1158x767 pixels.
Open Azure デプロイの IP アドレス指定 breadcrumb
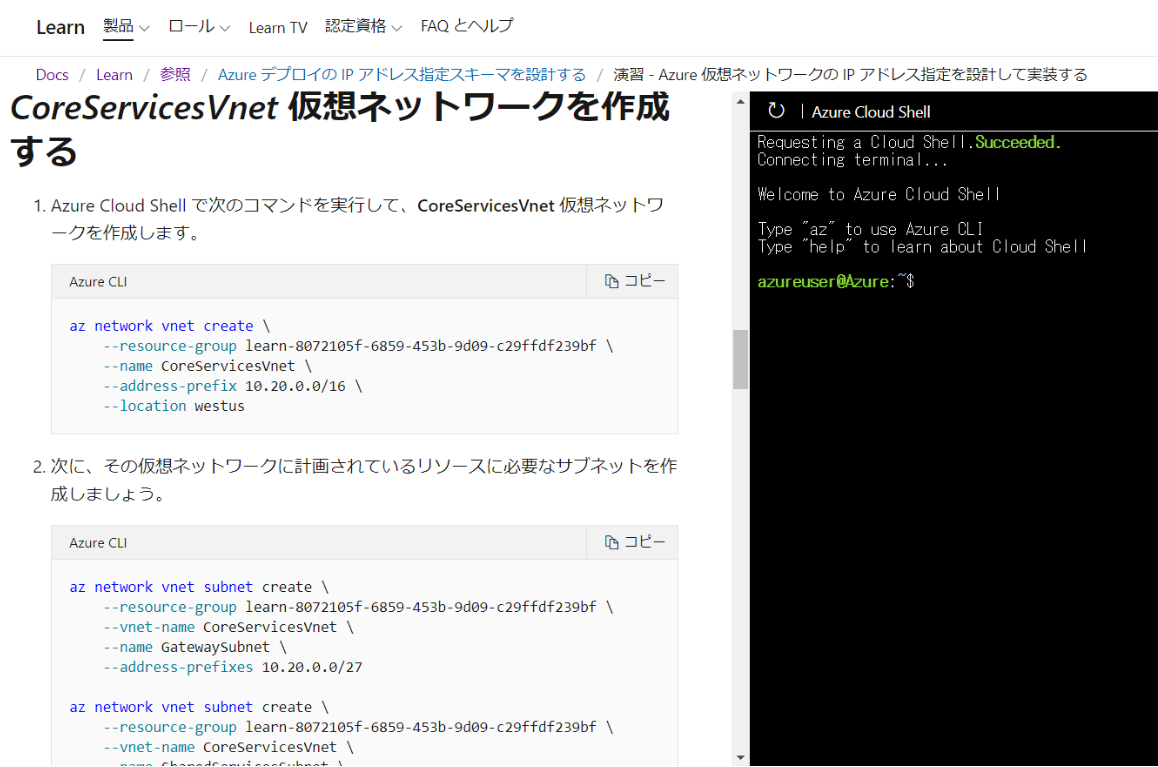click(x=401, y=75)
